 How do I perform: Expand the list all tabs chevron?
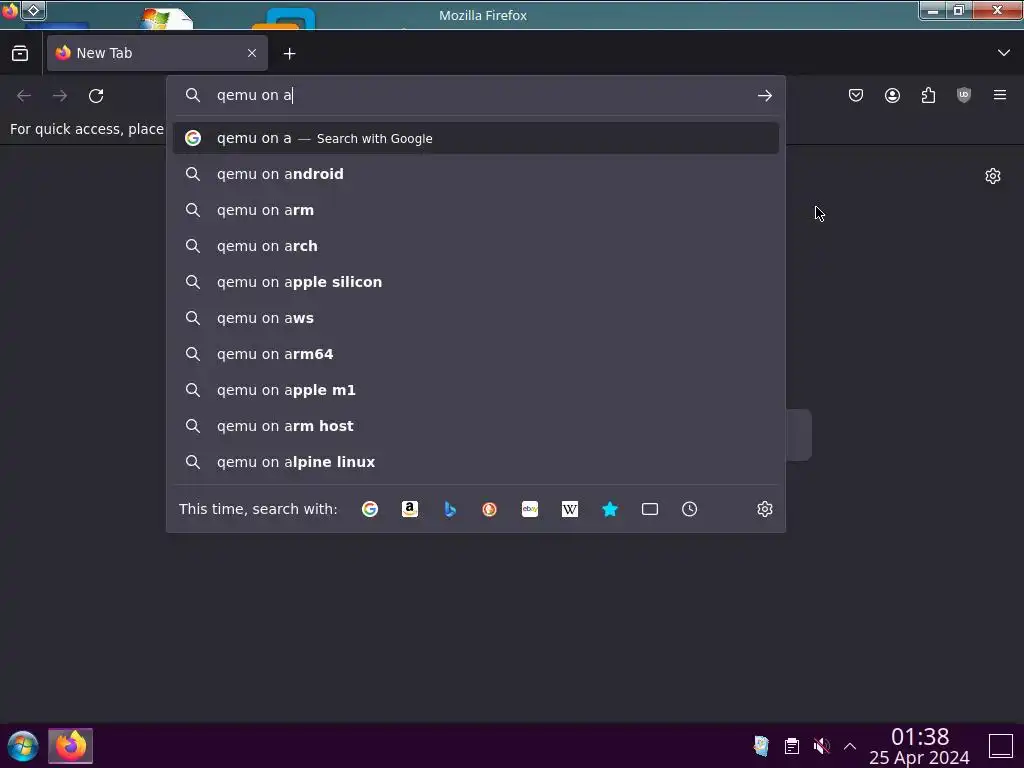1004,53
